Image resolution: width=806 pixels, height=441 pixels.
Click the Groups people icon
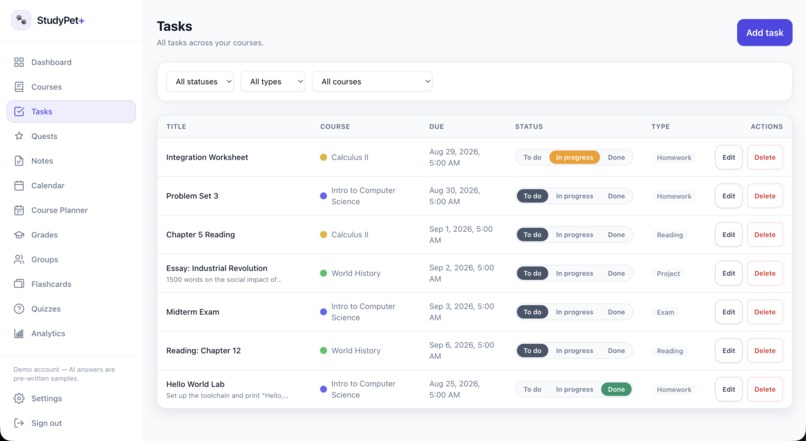pos(19,260)
